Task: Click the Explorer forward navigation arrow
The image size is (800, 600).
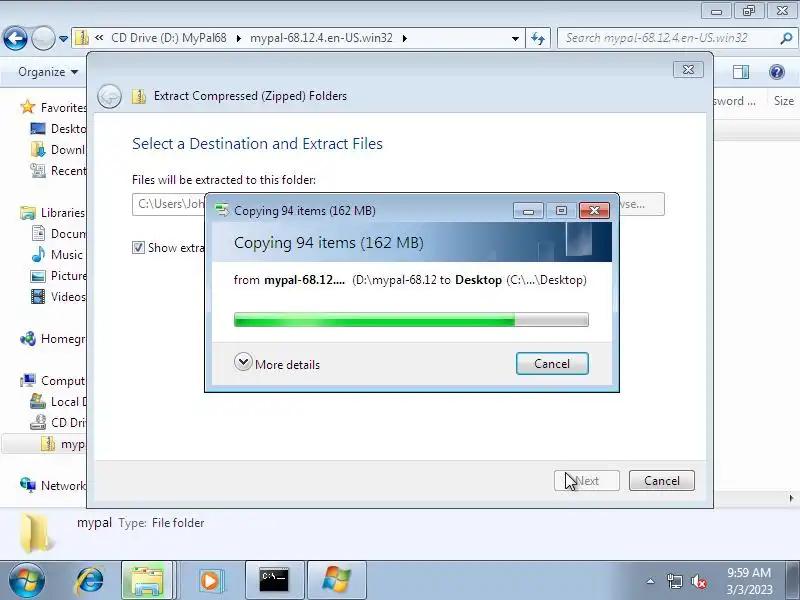Action: coord(43,38)
